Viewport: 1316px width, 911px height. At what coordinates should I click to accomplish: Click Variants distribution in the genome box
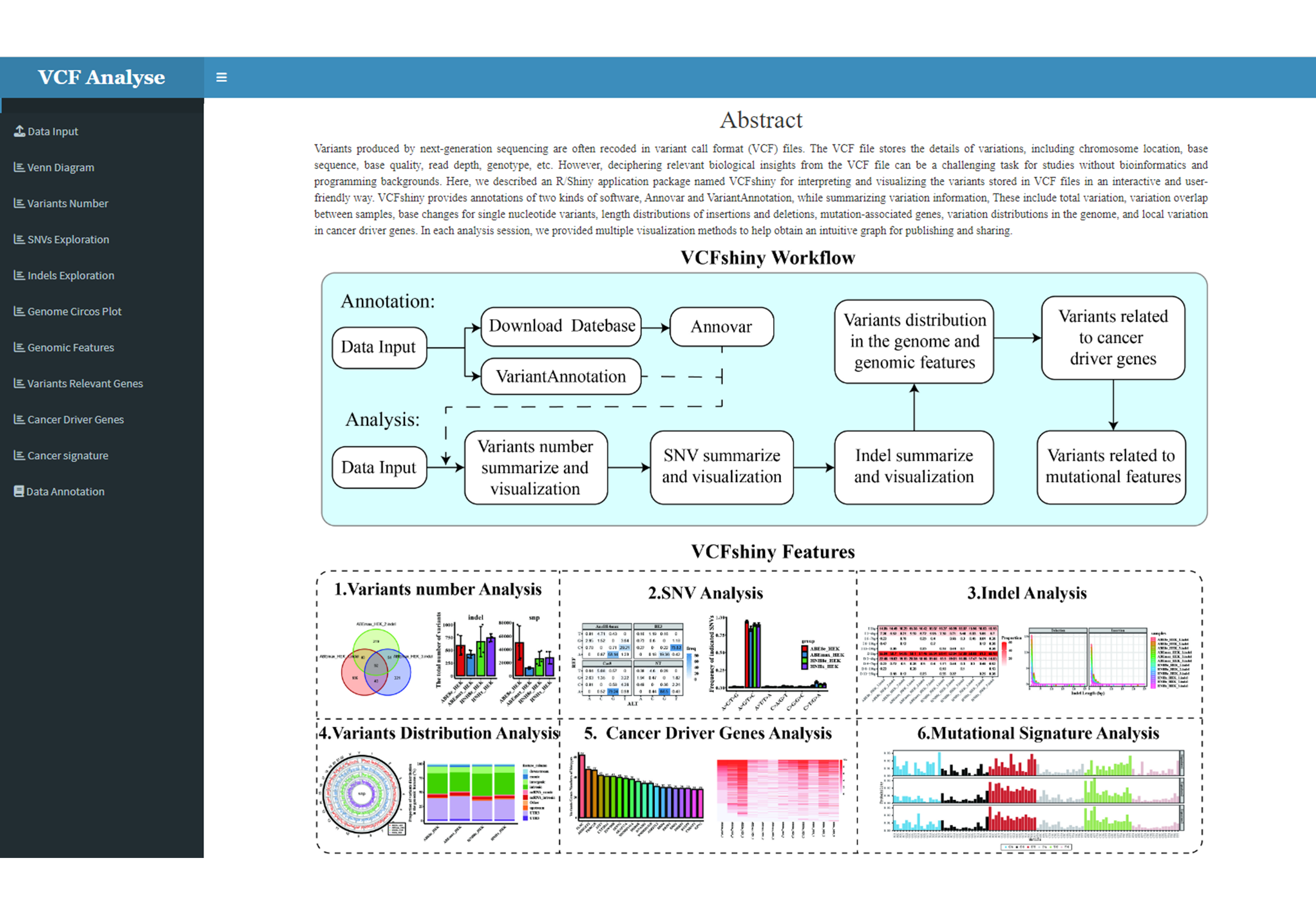(914, 341)
